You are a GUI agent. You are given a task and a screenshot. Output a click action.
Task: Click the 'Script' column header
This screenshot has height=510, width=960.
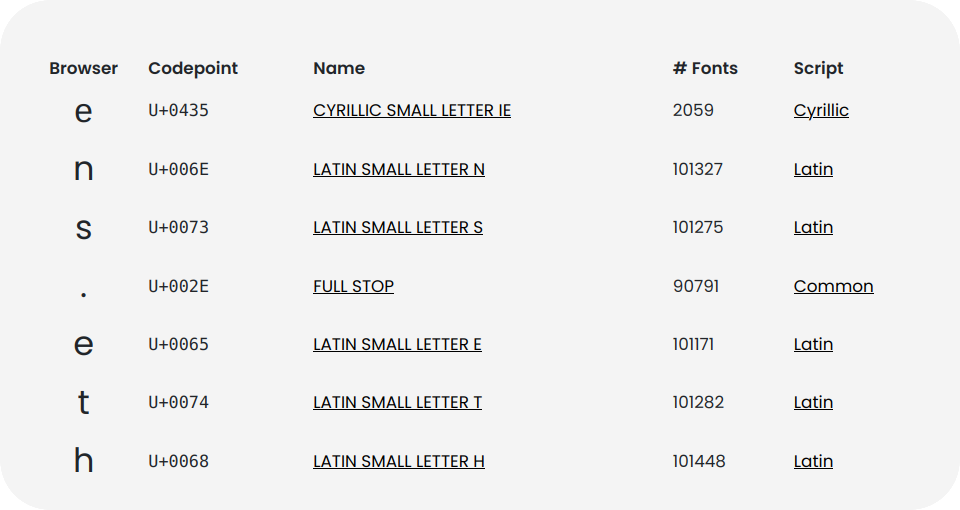tap(818, 68)
